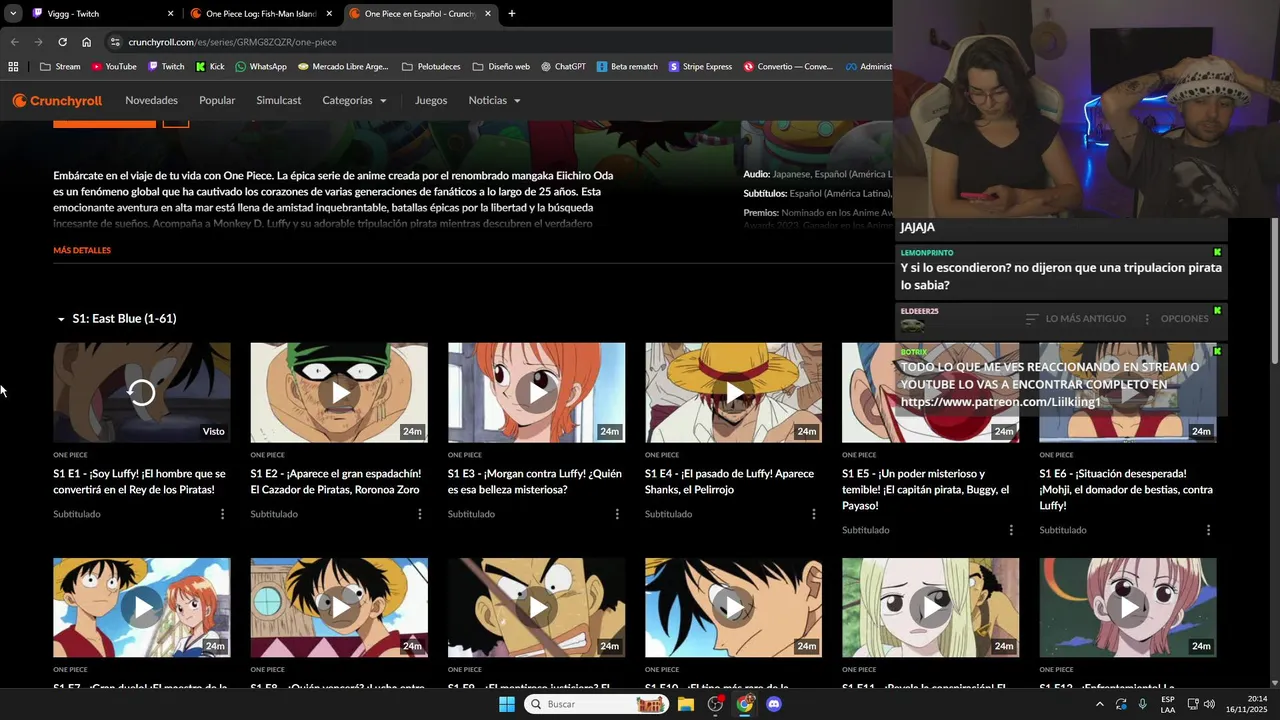Close the One Piece en Español tab
This screenshot has width=1280, height=720.
click(x=488, y=14)
